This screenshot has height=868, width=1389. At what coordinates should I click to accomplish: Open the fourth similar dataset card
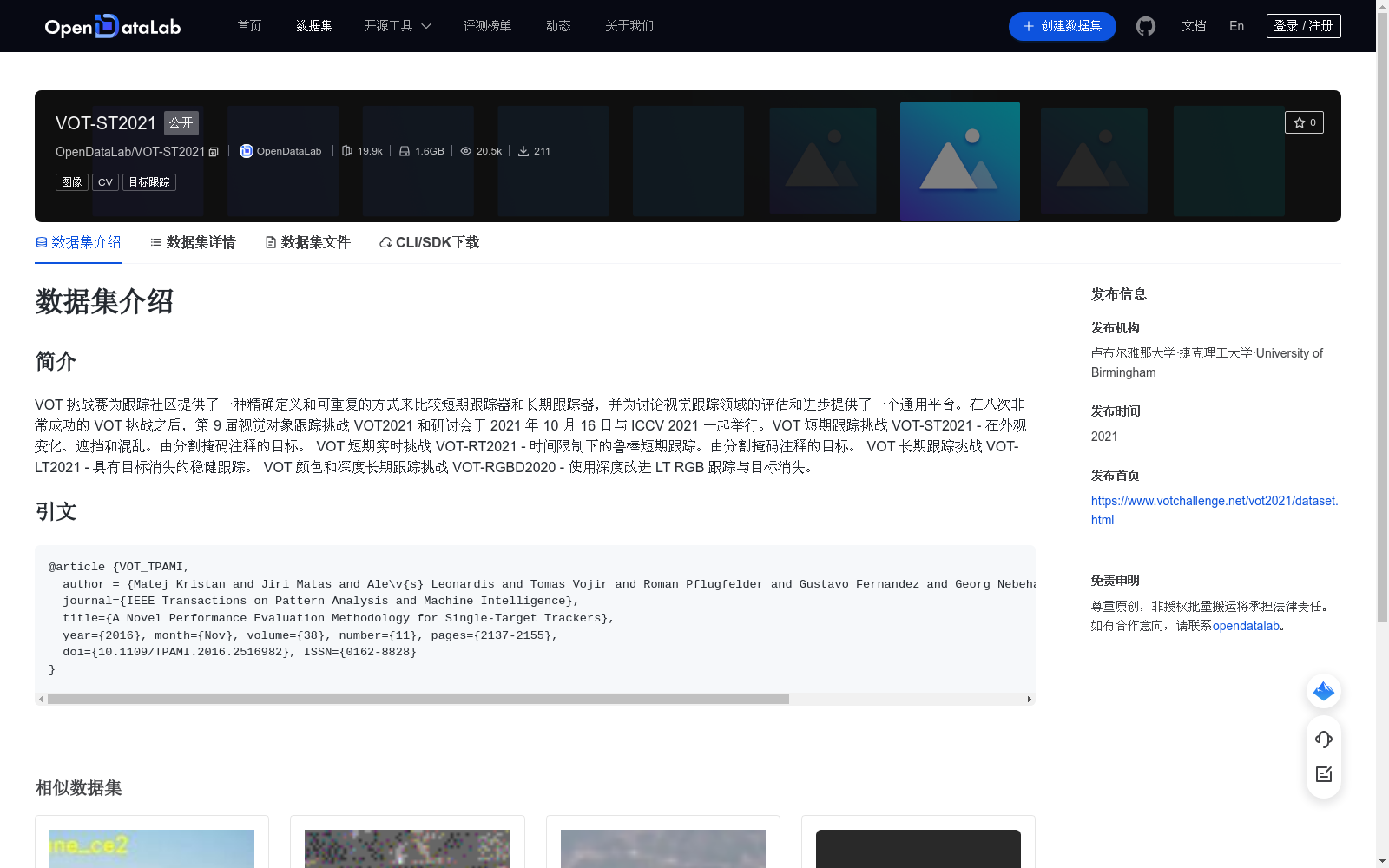click(x=918, y=842)
